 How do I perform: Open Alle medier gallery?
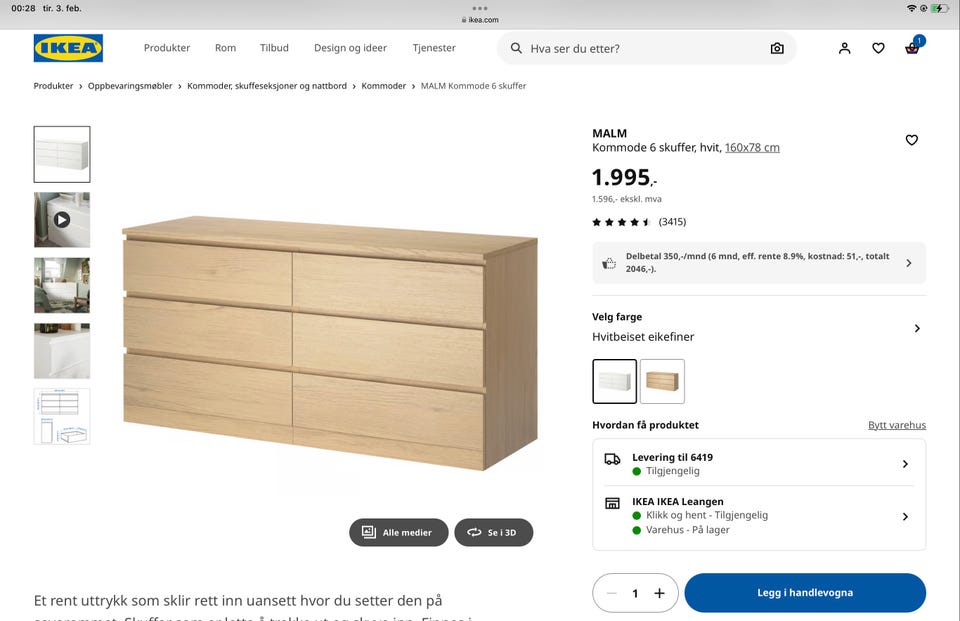point(399,532)
